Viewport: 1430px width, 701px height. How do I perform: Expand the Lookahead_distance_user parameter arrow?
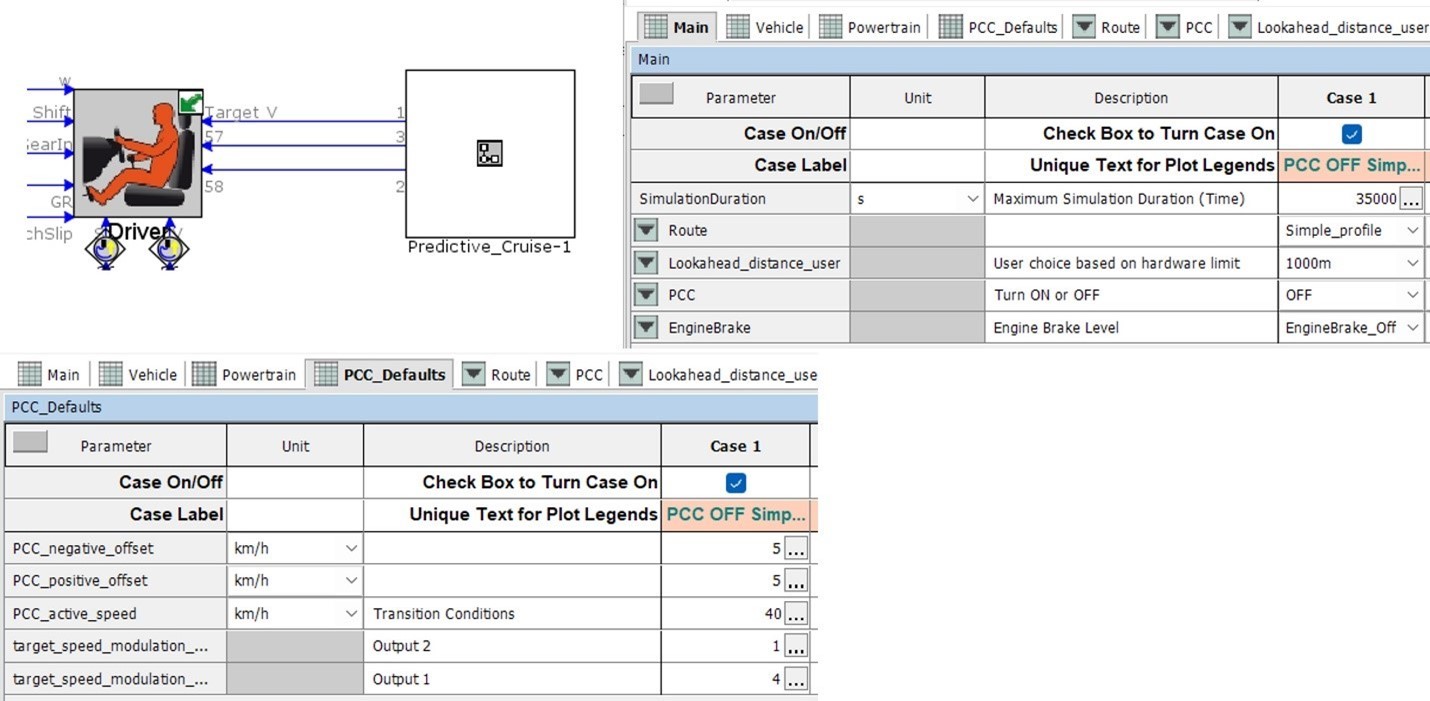click(646, 263)
